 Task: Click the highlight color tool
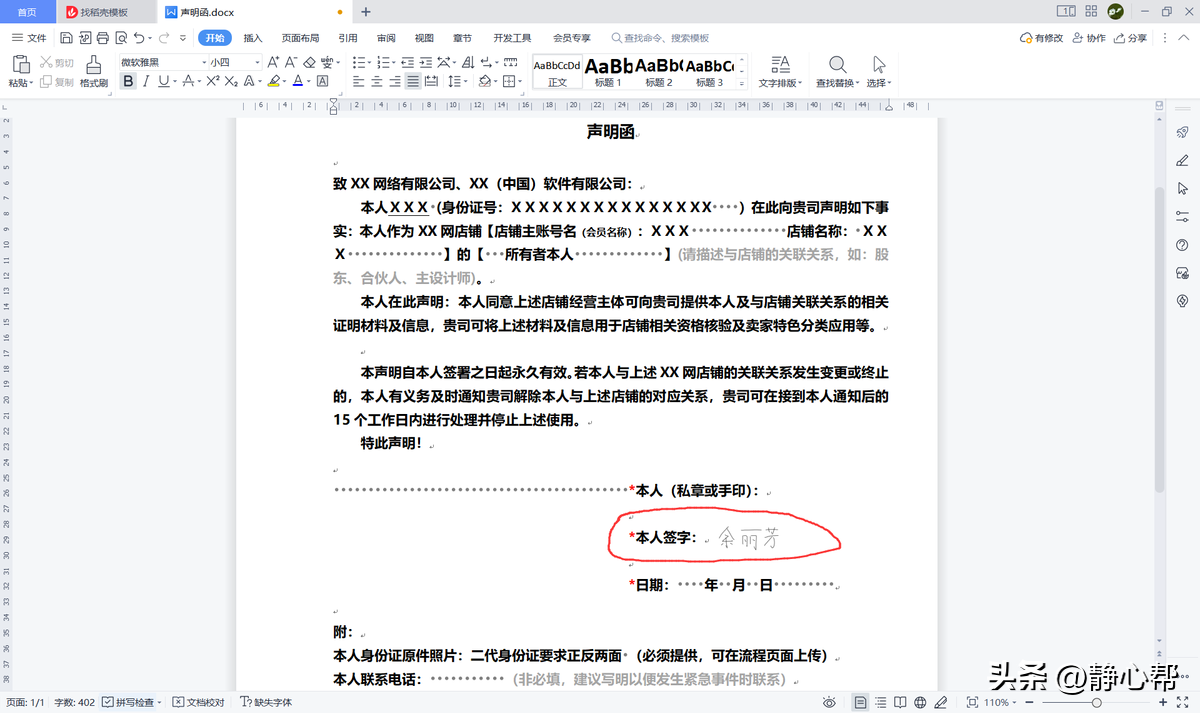[272, 81]
